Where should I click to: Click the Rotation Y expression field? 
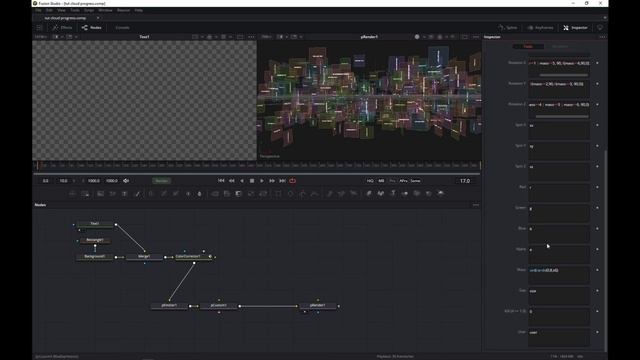tap(559, 88)
